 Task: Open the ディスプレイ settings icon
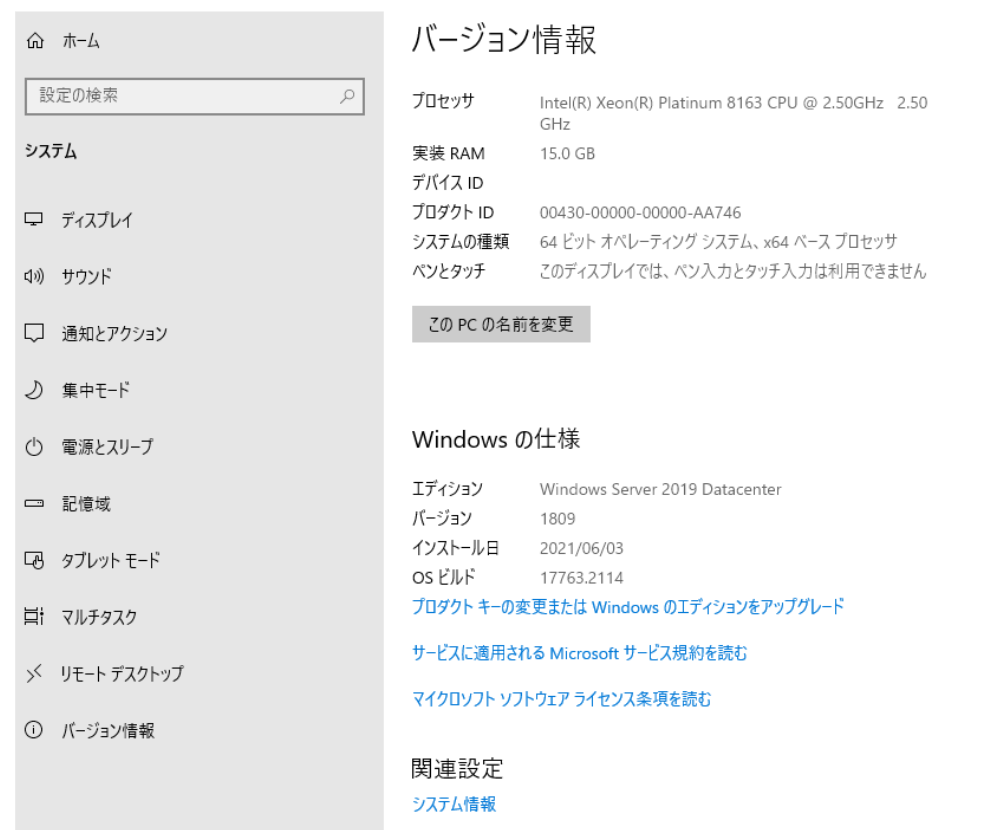(34, 219)
